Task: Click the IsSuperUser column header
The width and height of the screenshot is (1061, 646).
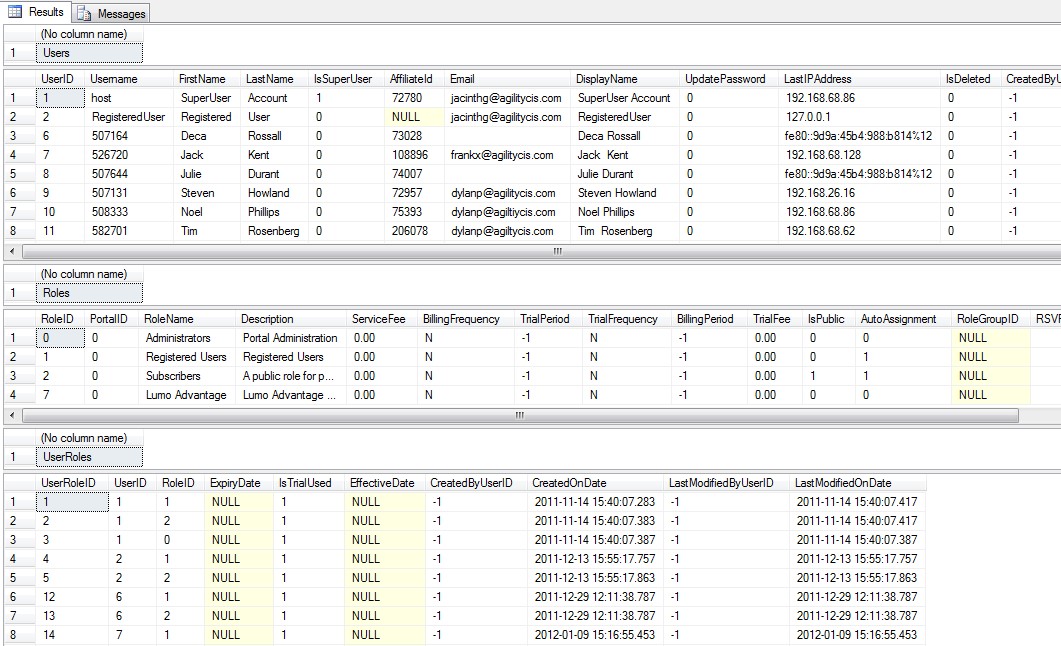Action: (346, 79)
